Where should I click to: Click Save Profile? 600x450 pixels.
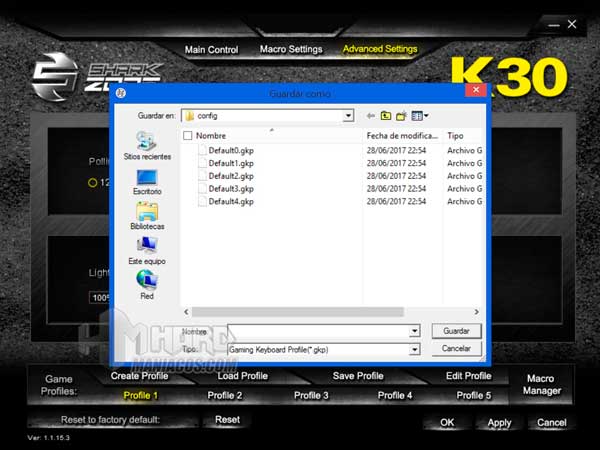tap(358, 376)
